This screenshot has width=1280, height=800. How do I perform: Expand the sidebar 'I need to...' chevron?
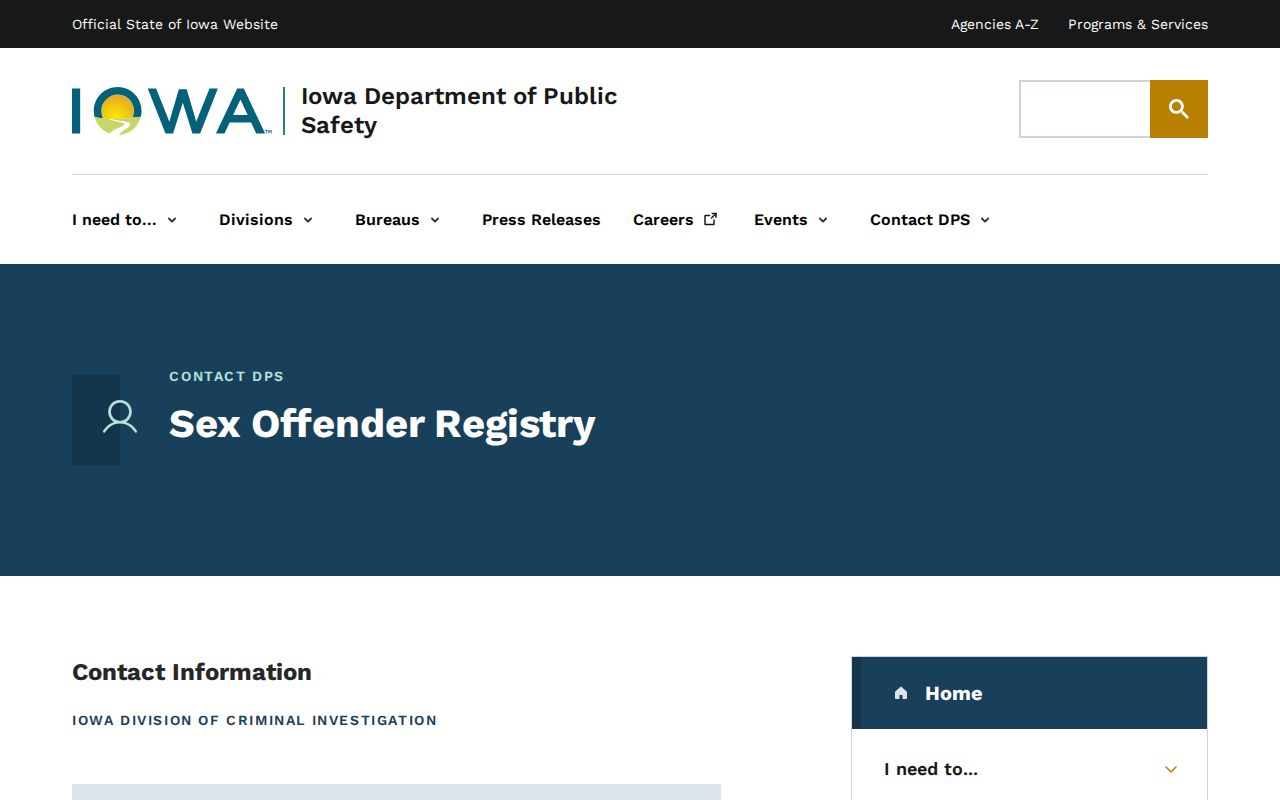click(1171, 769)
